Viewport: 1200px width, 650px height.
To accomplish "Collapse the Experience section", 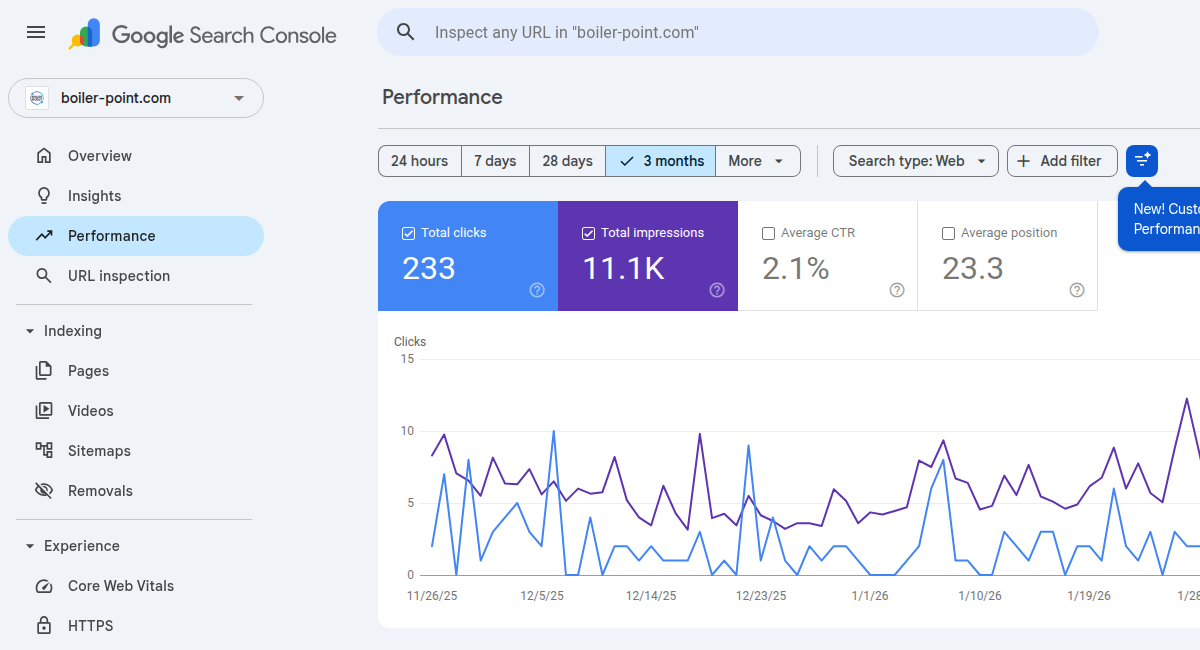I will 29,546.
